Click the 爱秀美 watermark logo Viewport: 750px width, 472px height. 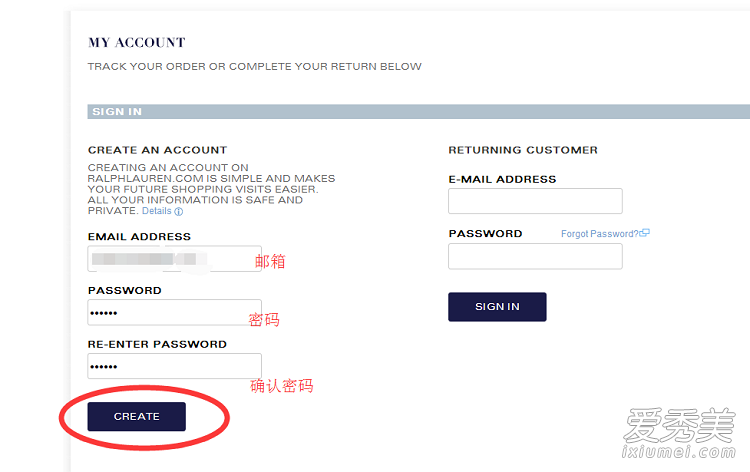tap(677, 430)
